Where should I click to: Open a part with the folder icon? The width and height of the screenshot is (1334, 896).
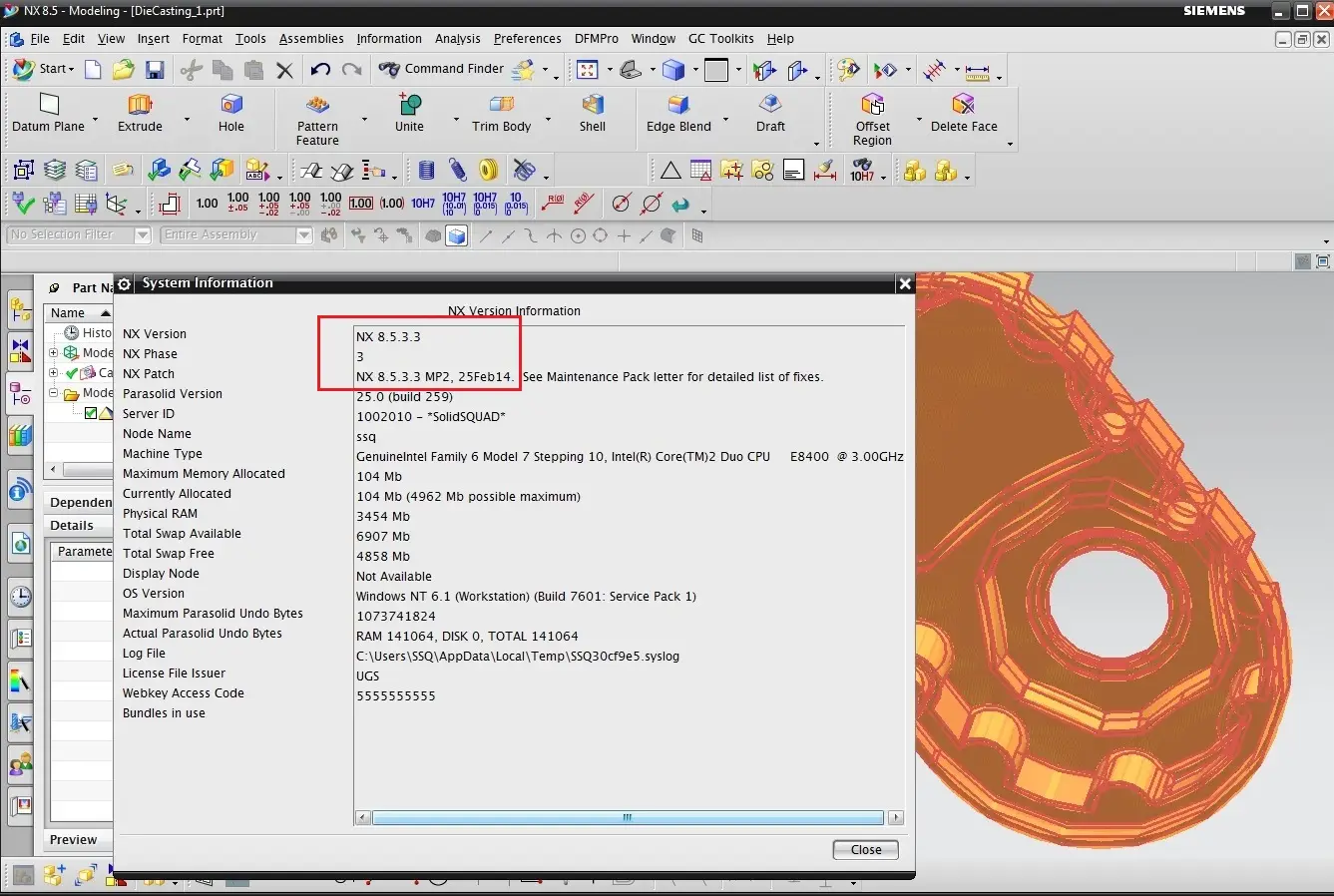(x=124, y=69)
